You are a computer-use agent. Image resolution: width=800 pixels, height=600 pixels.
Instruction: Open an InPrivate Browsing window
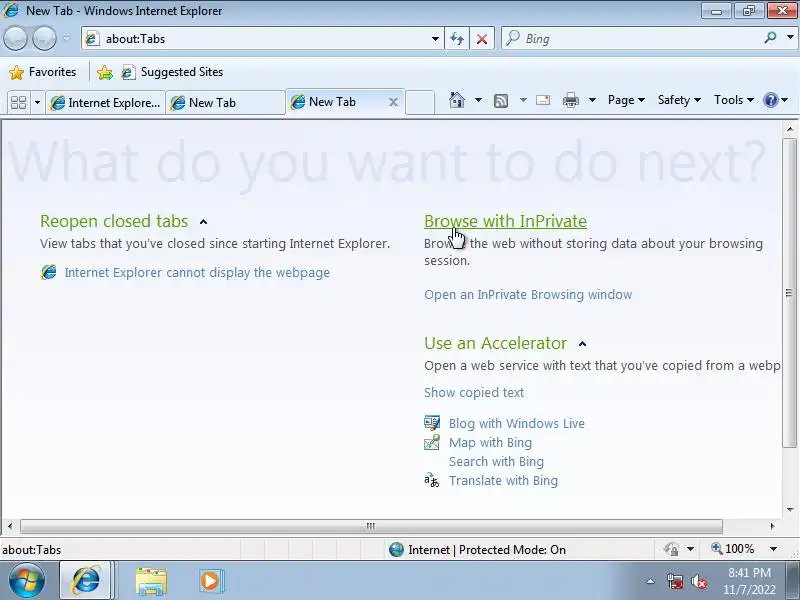click(x=528, y=294)
